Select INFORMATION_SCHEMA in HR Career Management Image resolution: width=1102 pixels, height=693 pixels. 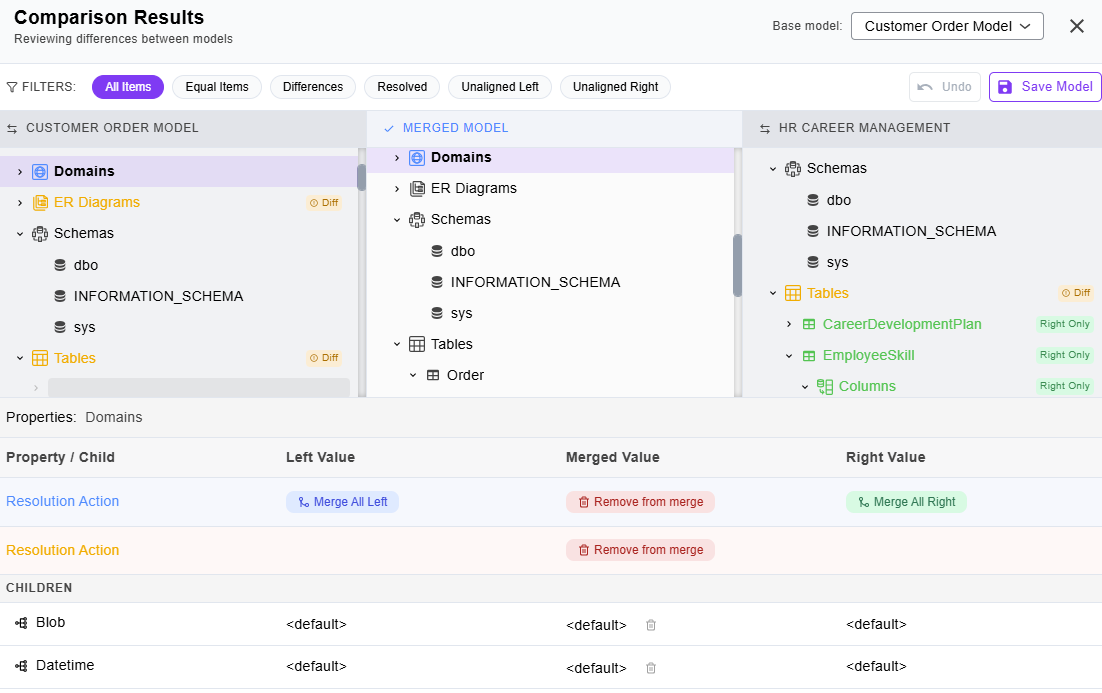[x=911, y=231]
